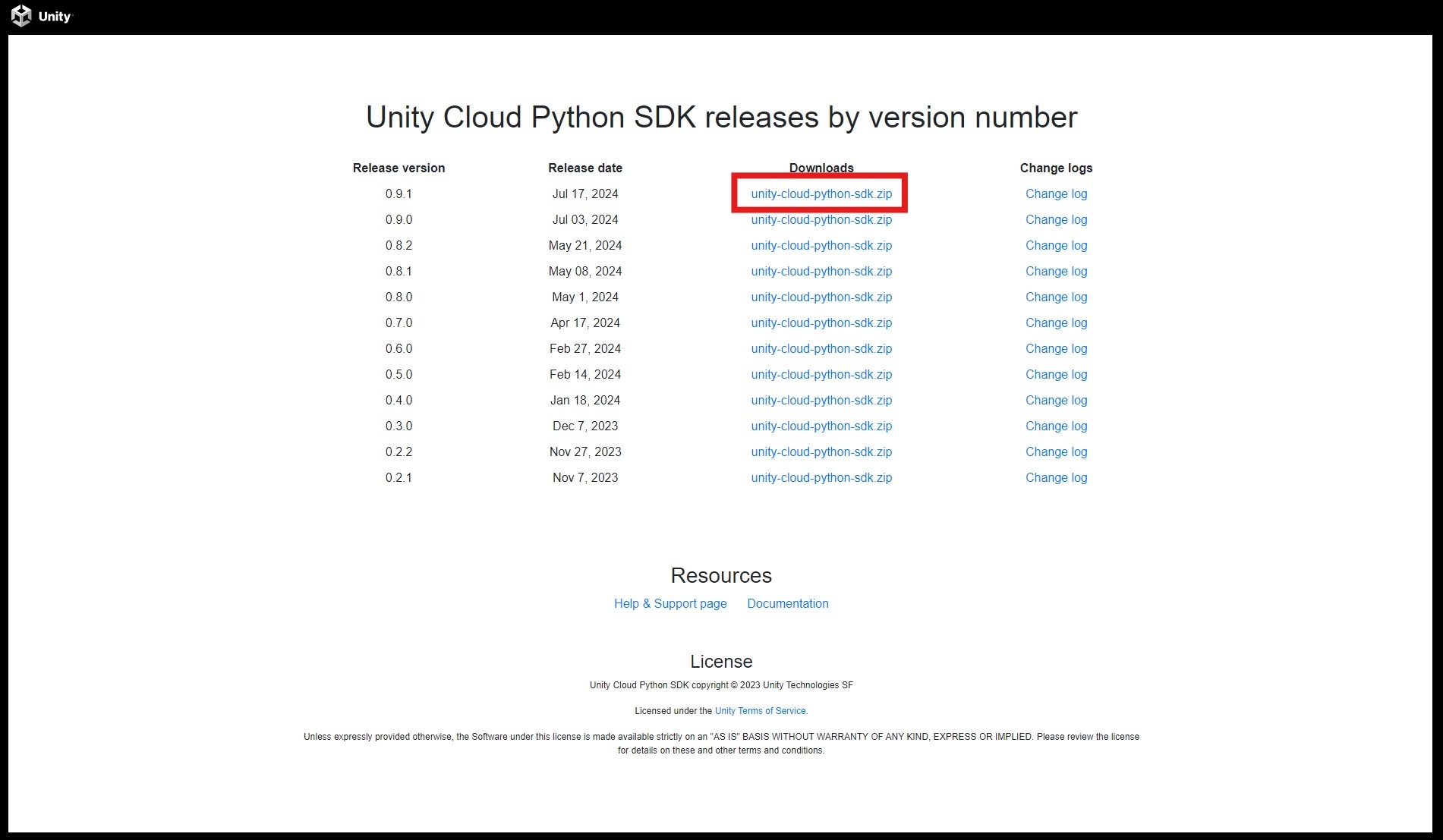
Task: Select the Change logs column header
Action: point(1056,168)
